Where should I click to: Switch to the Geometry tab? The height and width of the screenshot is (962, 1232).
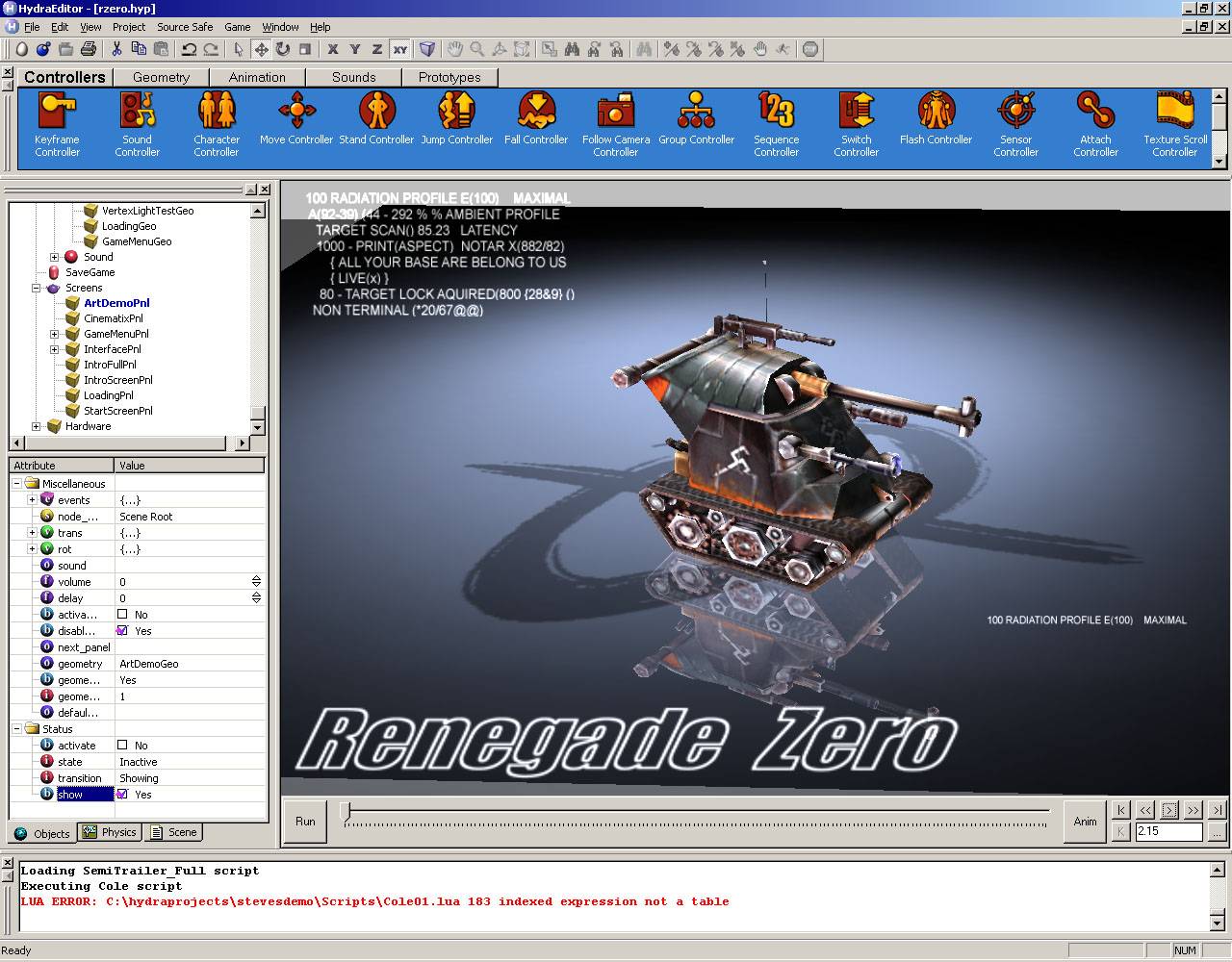click(x=161, y=77)
